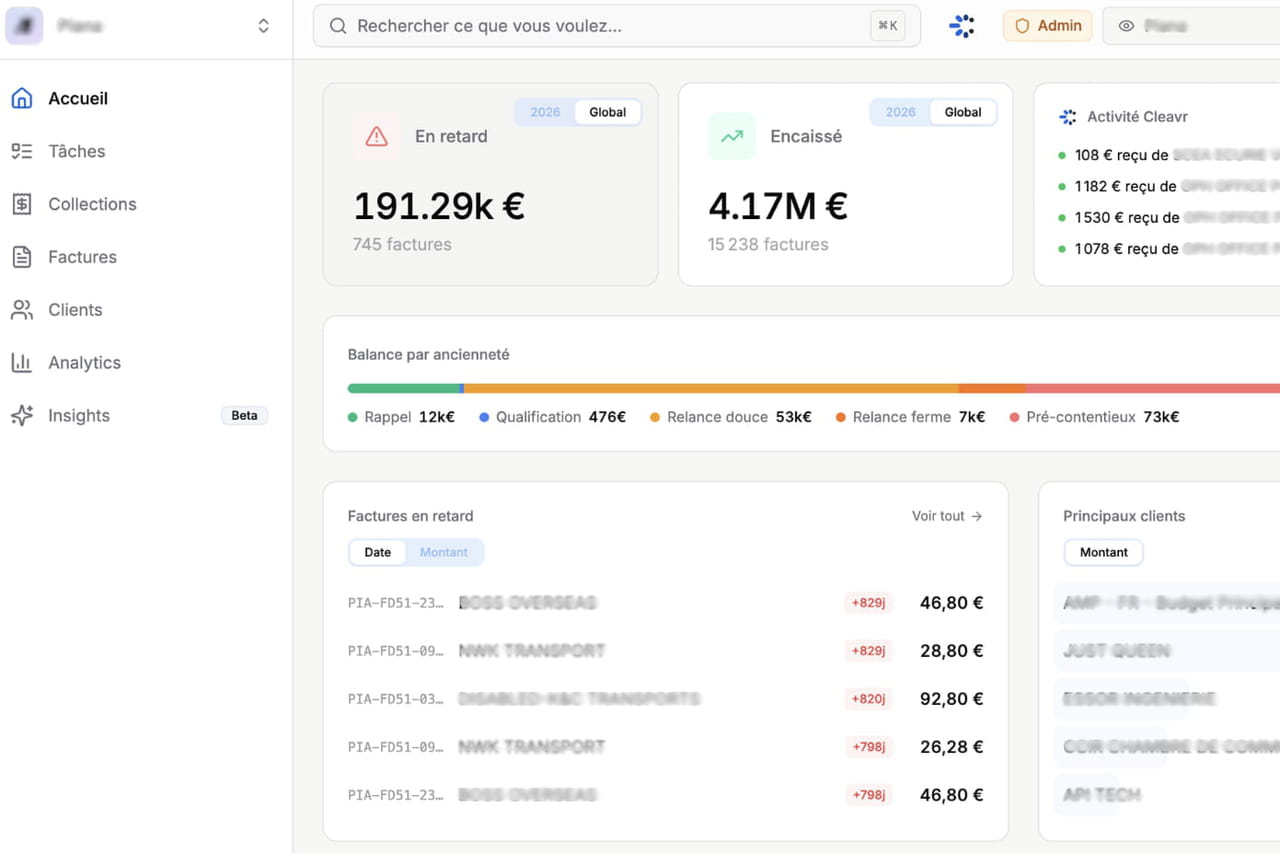Click the Activité Cleavr logo icon

(x=1068, y=117)
